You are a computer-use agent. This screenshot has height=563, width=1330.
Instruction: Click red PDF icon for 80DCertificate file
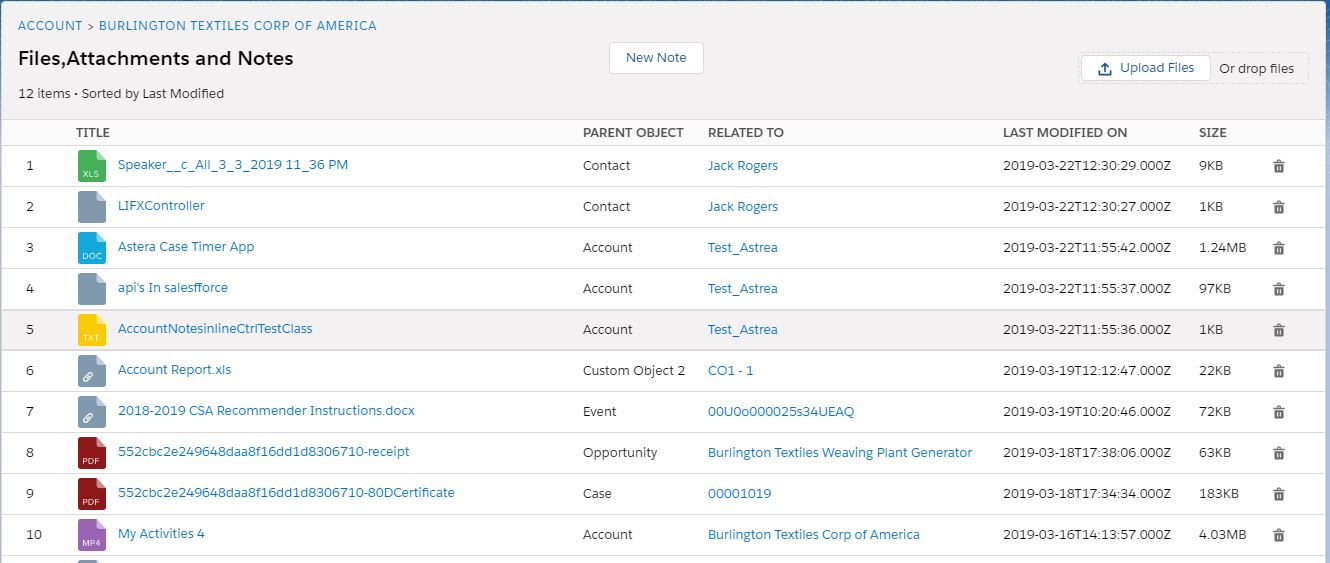91,494
